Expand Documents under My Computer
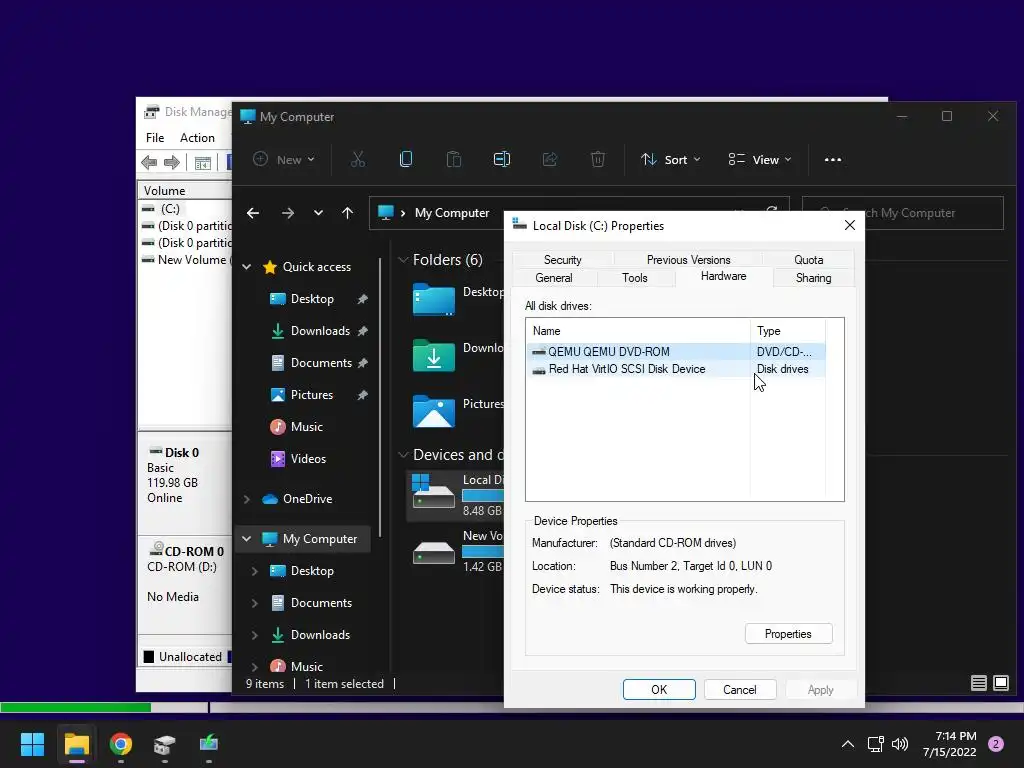The image size is (1024, 768). pyautogui.click(x=255, y=603)
